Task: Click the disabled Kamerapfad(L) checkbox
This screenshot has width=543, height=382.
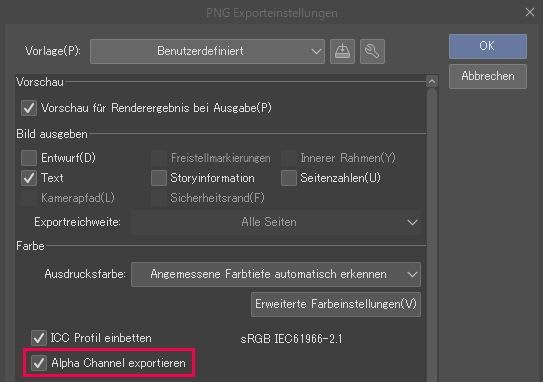Action: point(29,198)
